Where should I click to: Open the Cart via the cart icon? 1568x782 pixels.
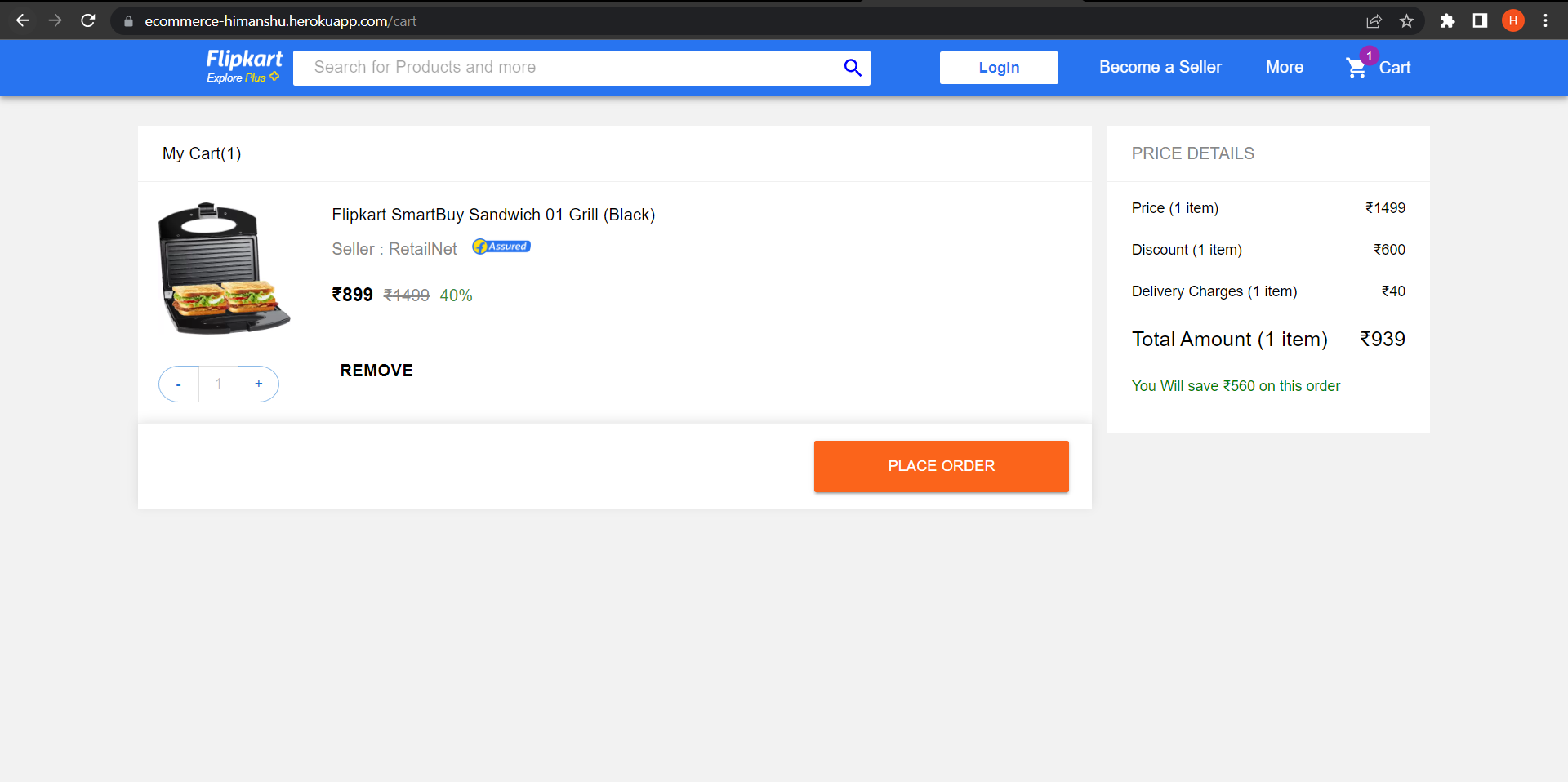[x=1356, y=68]
